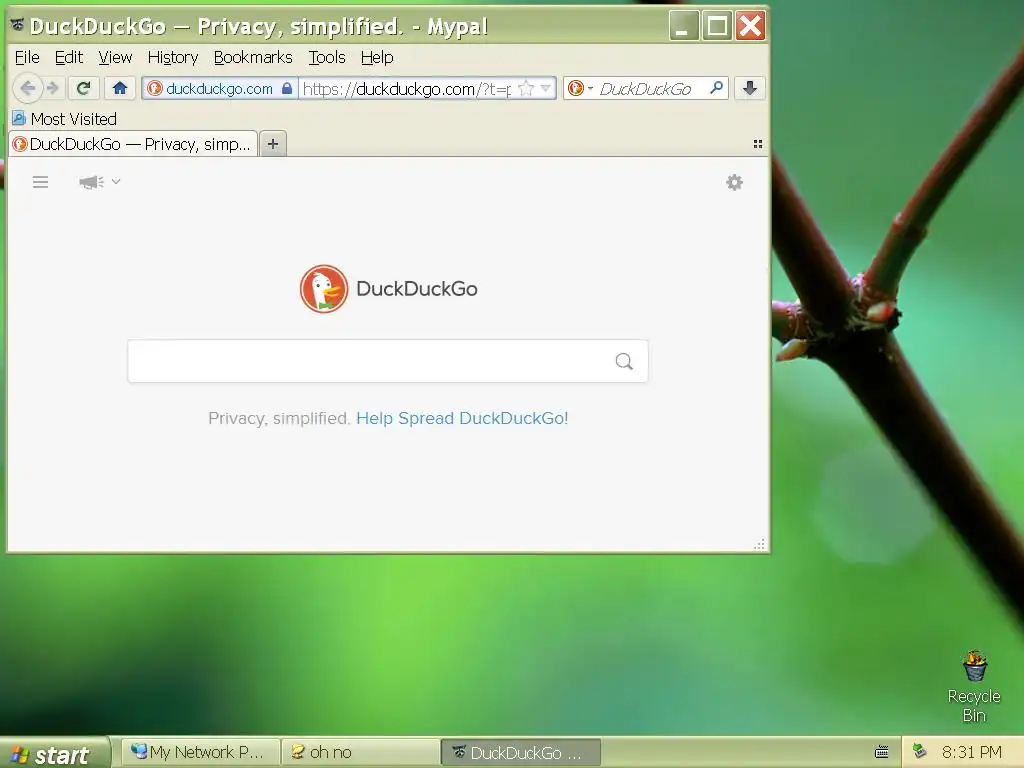The height and width of the screenshot is (768, 1024).
Task: Open the History menu
Action: 172,57
